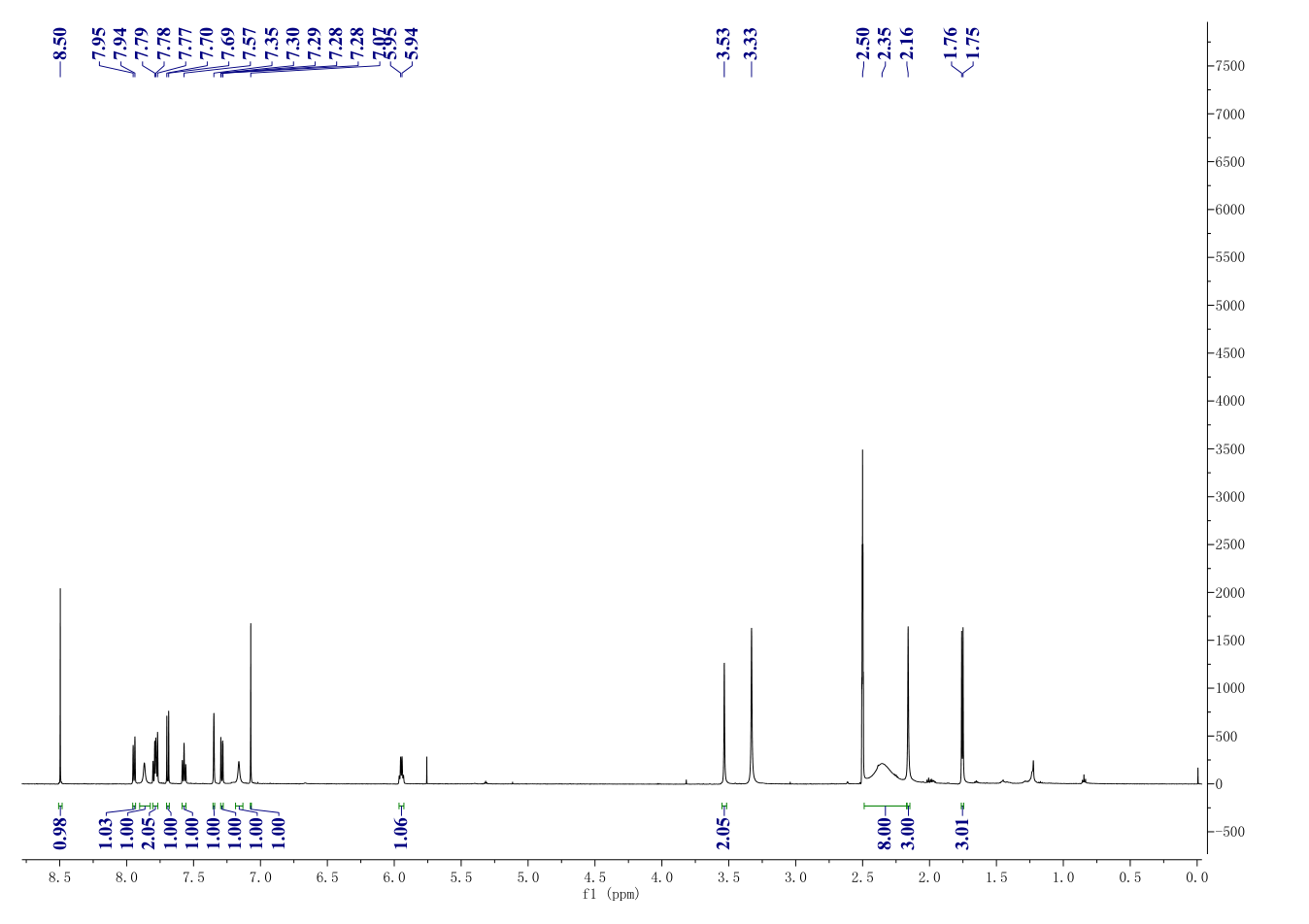This screenshot has height=924, width=1309.
Task: Click the 7.79 peak label
Action: [142, 45]
